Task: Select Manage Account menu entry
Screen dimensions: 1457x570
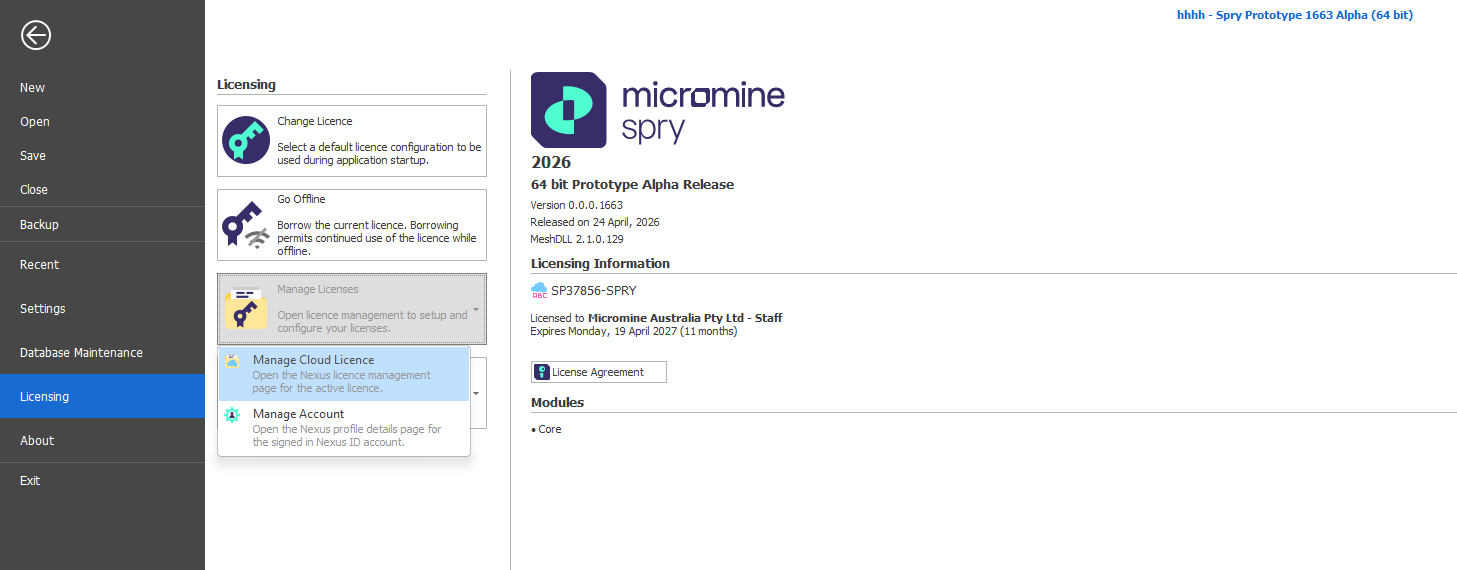Action: (x=344, y=428)
